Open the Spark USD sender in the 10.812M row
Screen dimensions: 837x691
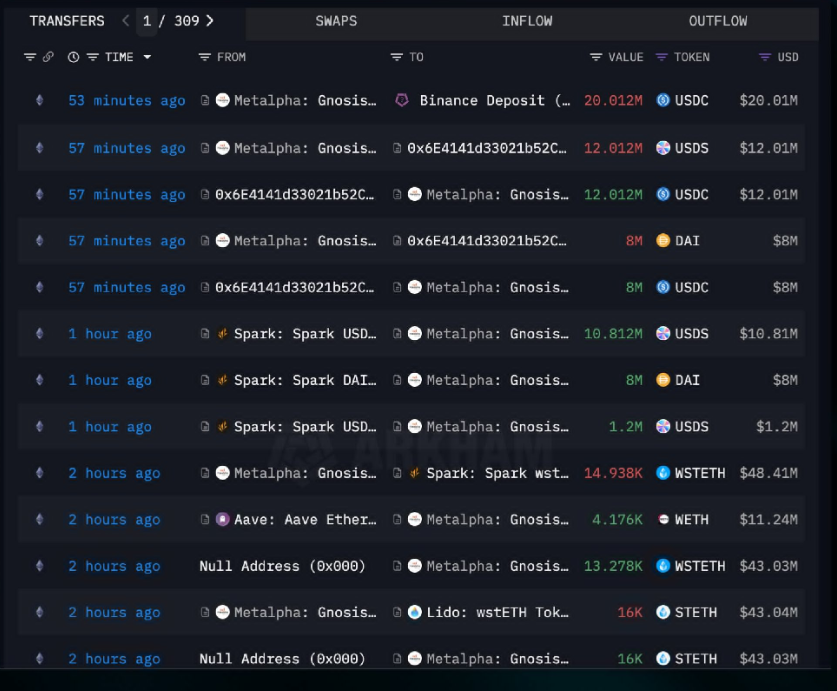[305, 334]
